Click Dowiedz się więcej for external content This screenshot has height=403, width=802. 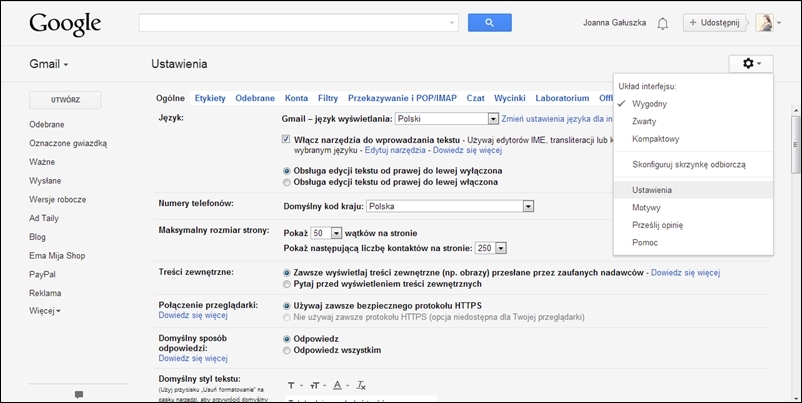point(685,273)
